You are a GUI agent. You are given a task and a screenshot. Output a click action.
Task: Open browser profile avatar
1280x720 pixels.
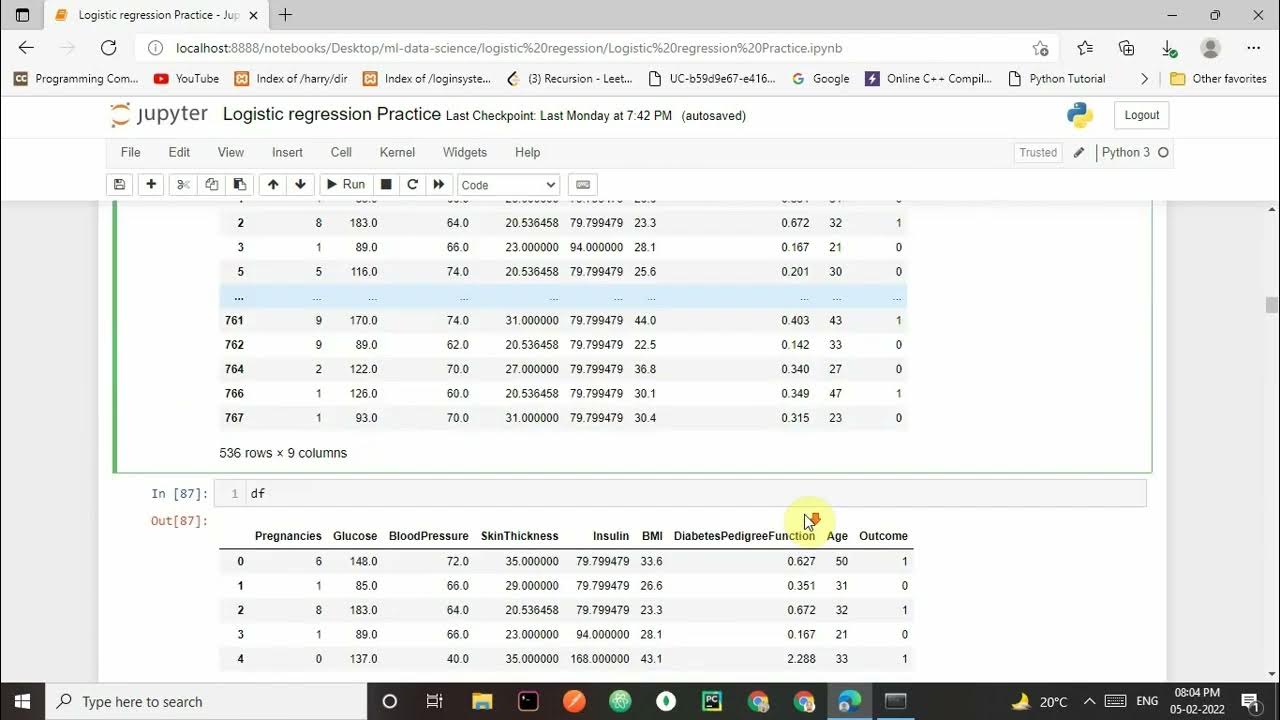(x=1210, y=48)
